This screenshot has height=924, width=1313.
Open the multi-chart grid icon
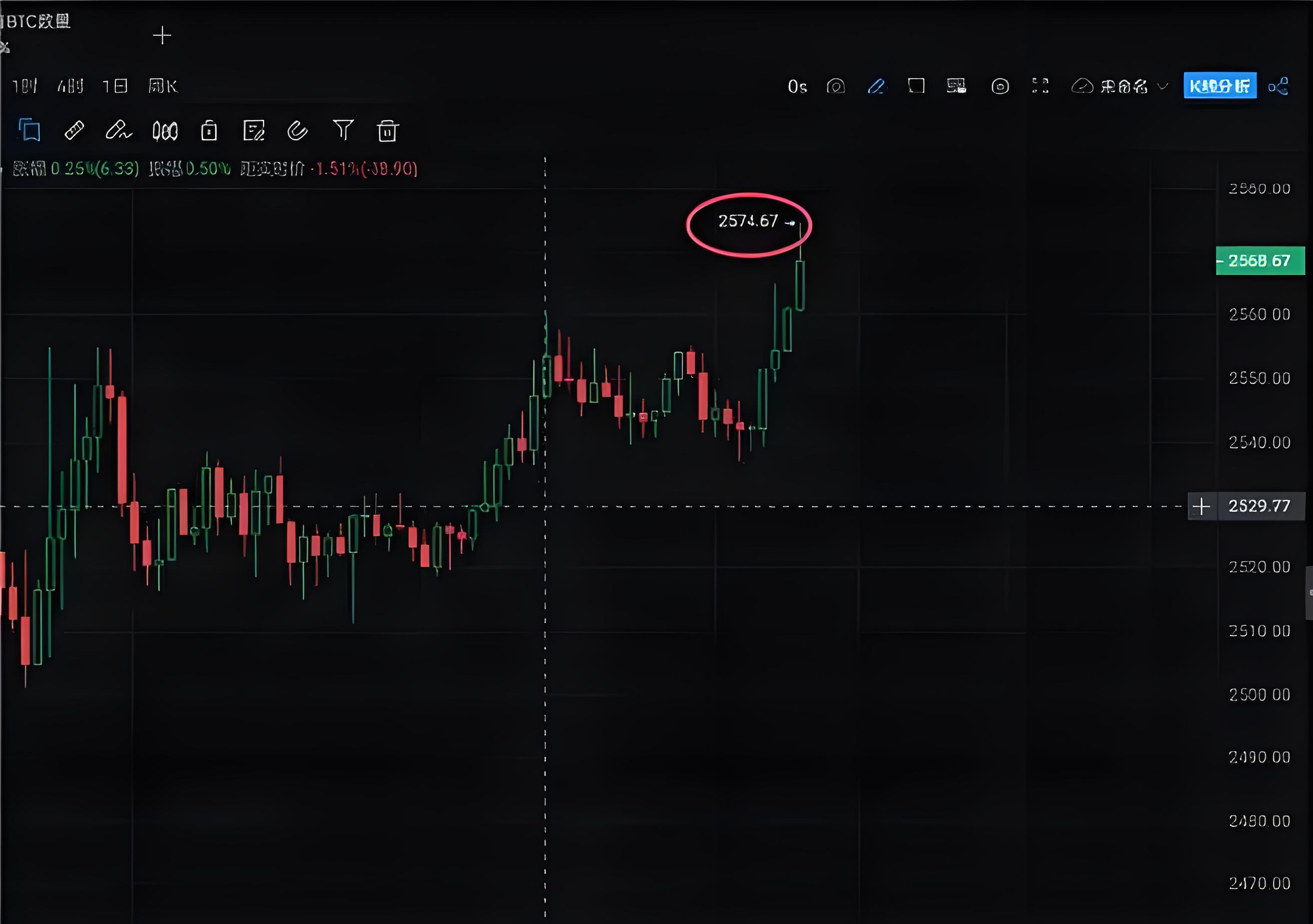(x=956, y=86)
